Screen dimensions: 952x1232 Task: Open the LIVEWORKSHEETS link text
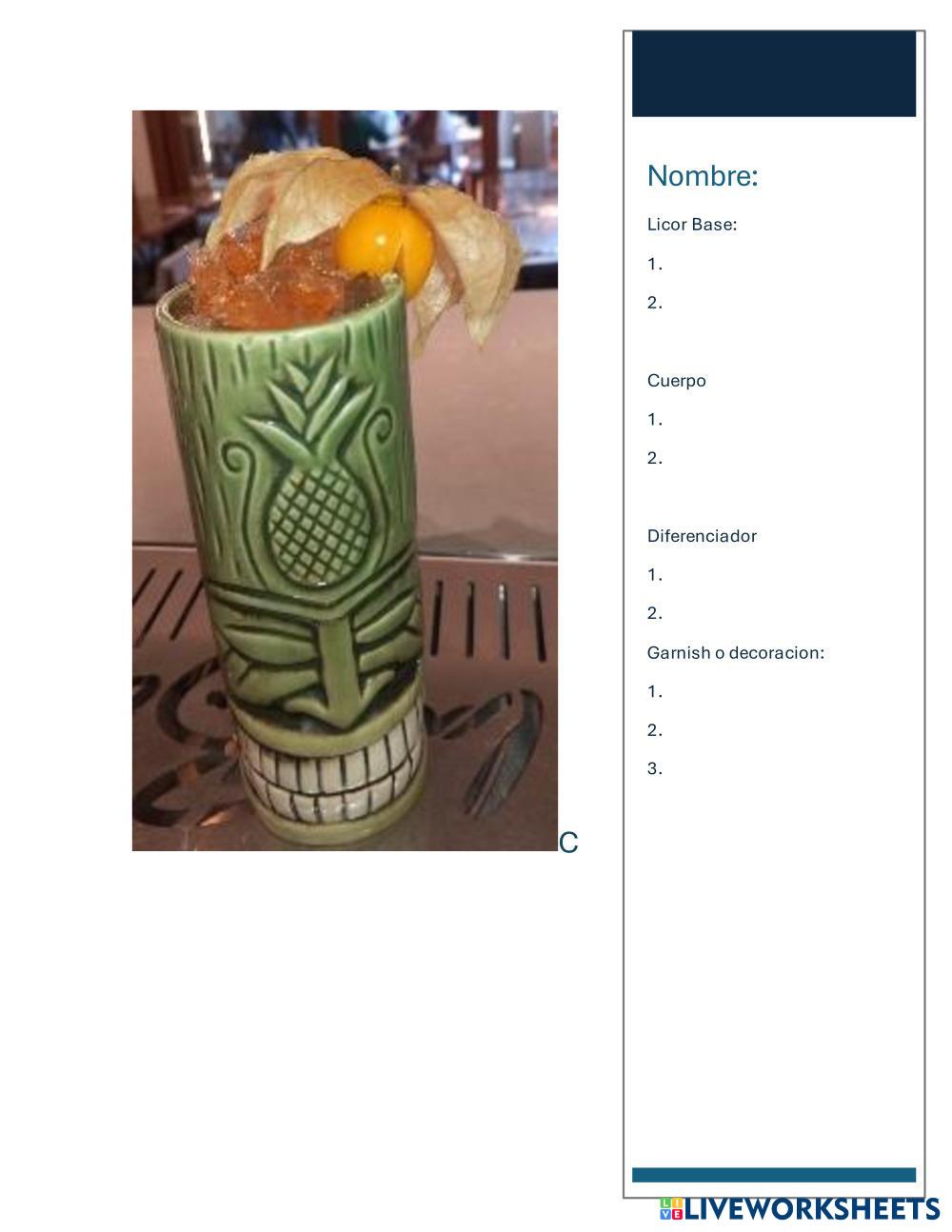click(x=813, y=1209)
